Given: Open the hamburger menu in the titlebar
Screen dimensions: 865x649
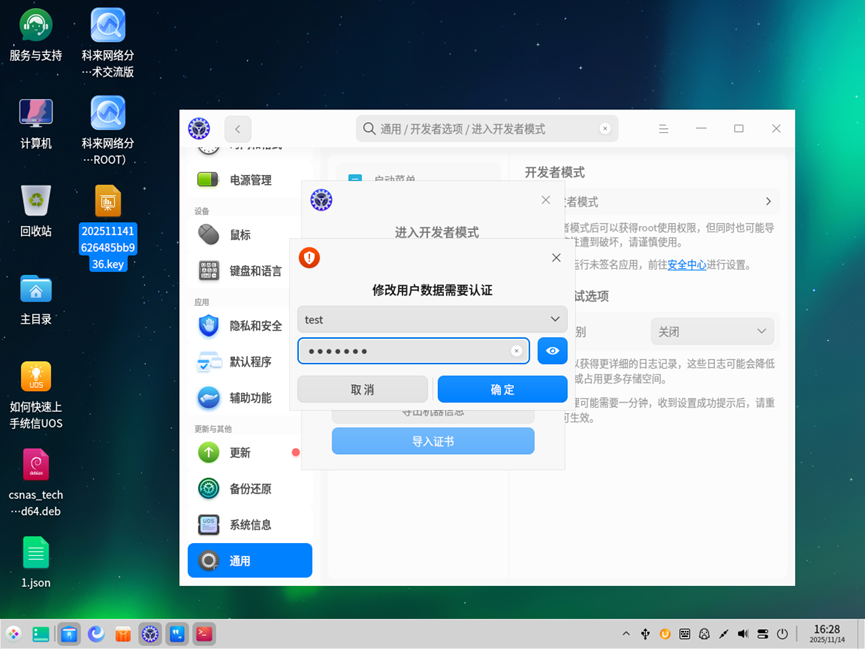Looking at the screenshot, I should click(x=663, y=128).
